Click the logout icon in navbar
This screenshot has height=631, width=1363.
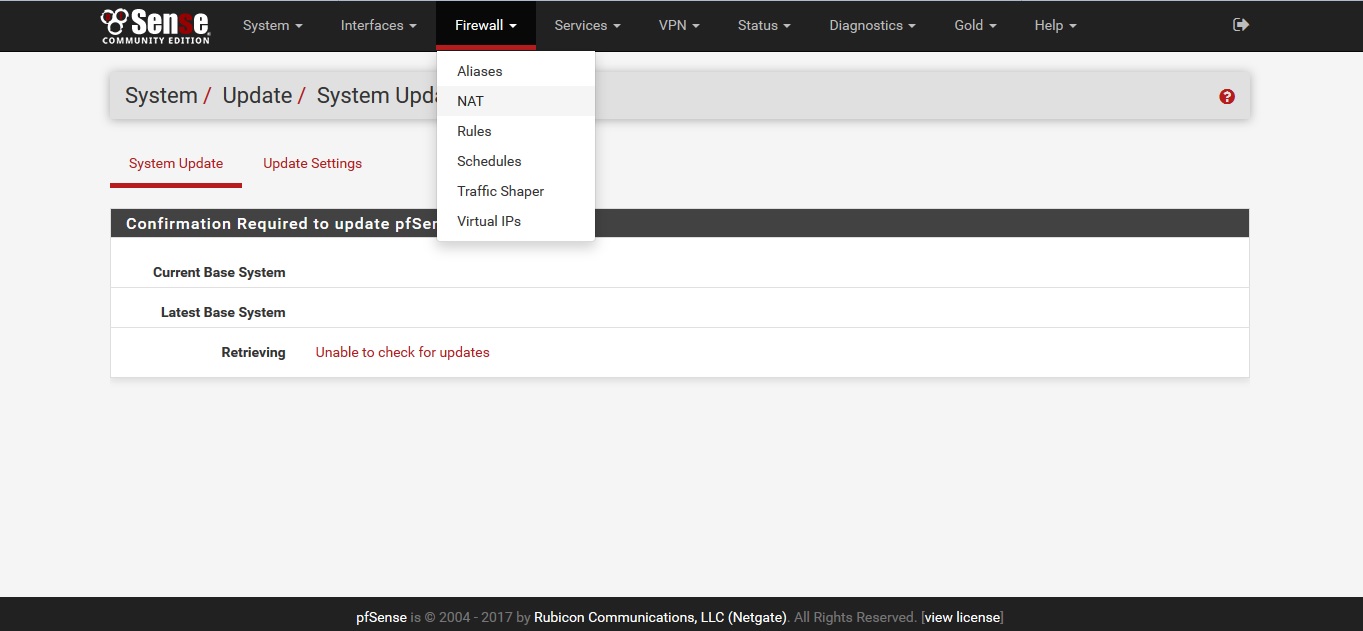tap(1241, 25)
